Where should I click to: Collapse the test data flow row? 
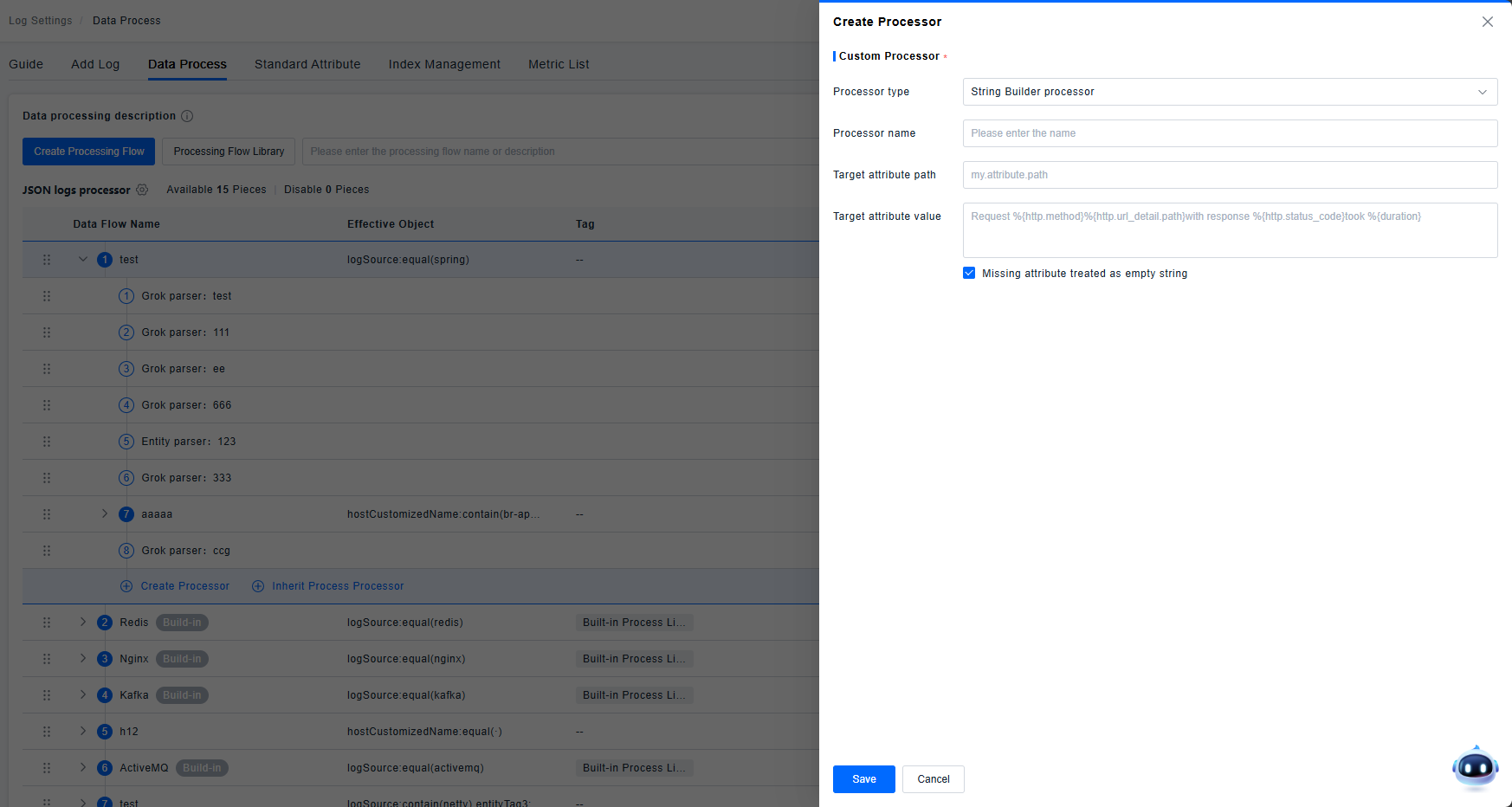(x=83, y=260)
